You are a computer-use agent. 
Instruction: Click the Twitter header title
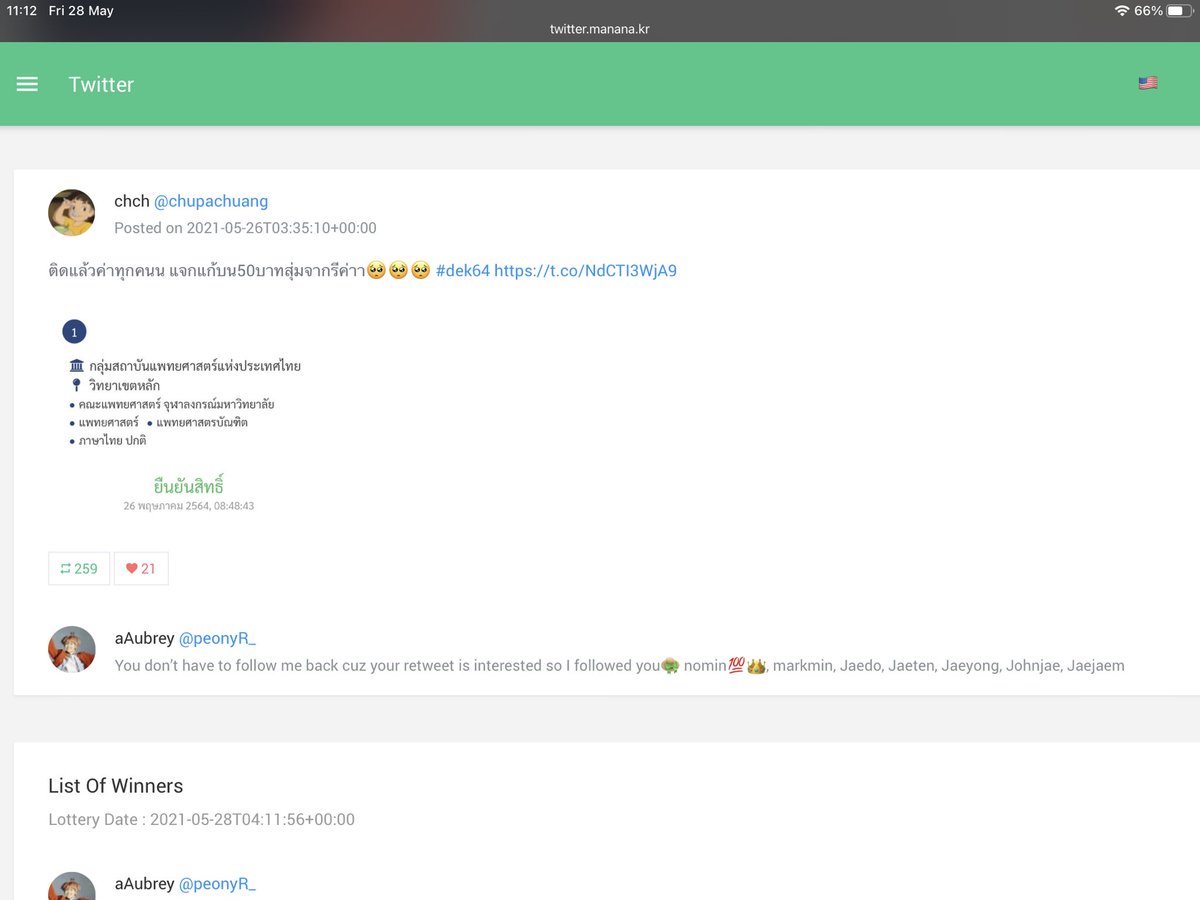click(x=101, y=85)
